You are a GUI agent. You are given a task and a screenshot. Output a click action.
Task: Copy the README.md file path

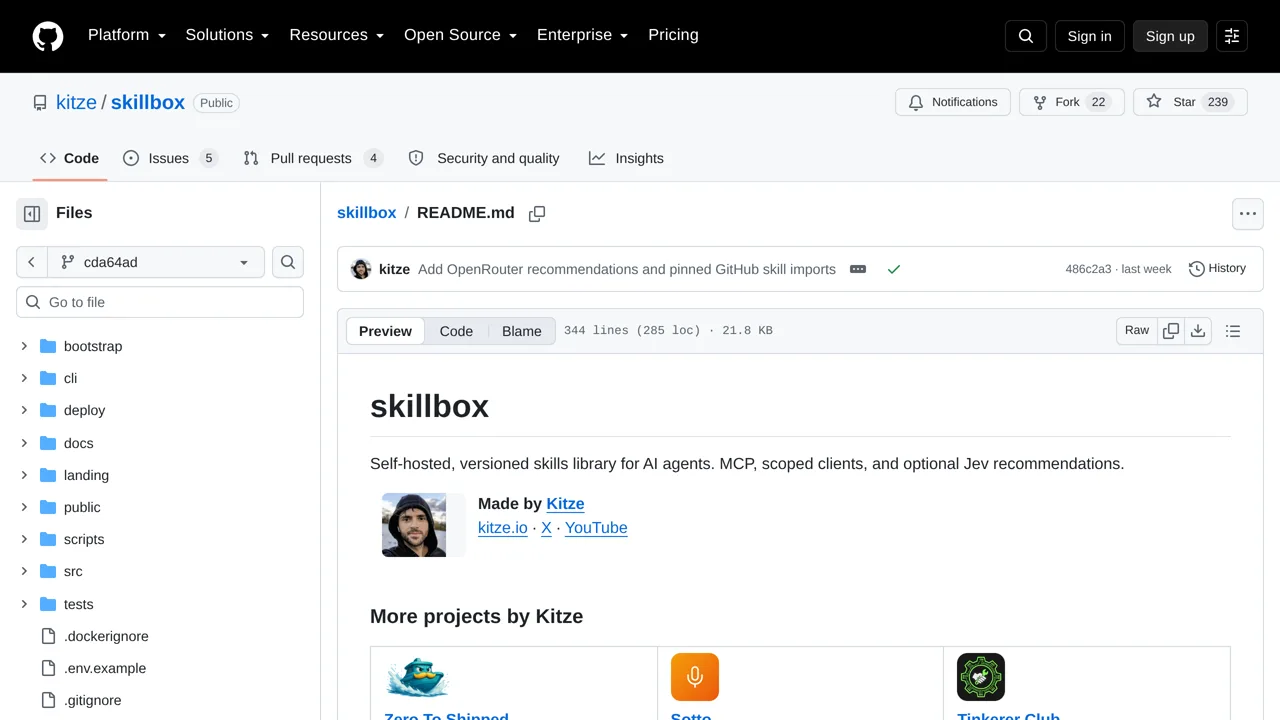click(x=537, y=213)
